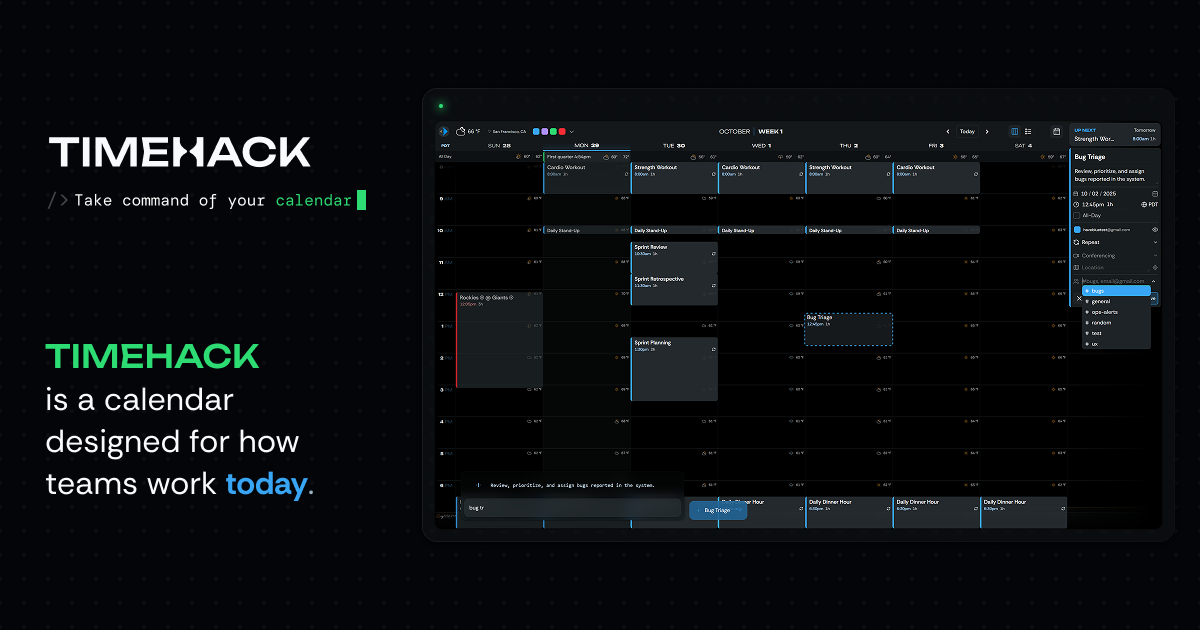The width and height of the screenshot is (1200, 630).
Task: Select the red calendar color dot
Action: click(562, 131)
